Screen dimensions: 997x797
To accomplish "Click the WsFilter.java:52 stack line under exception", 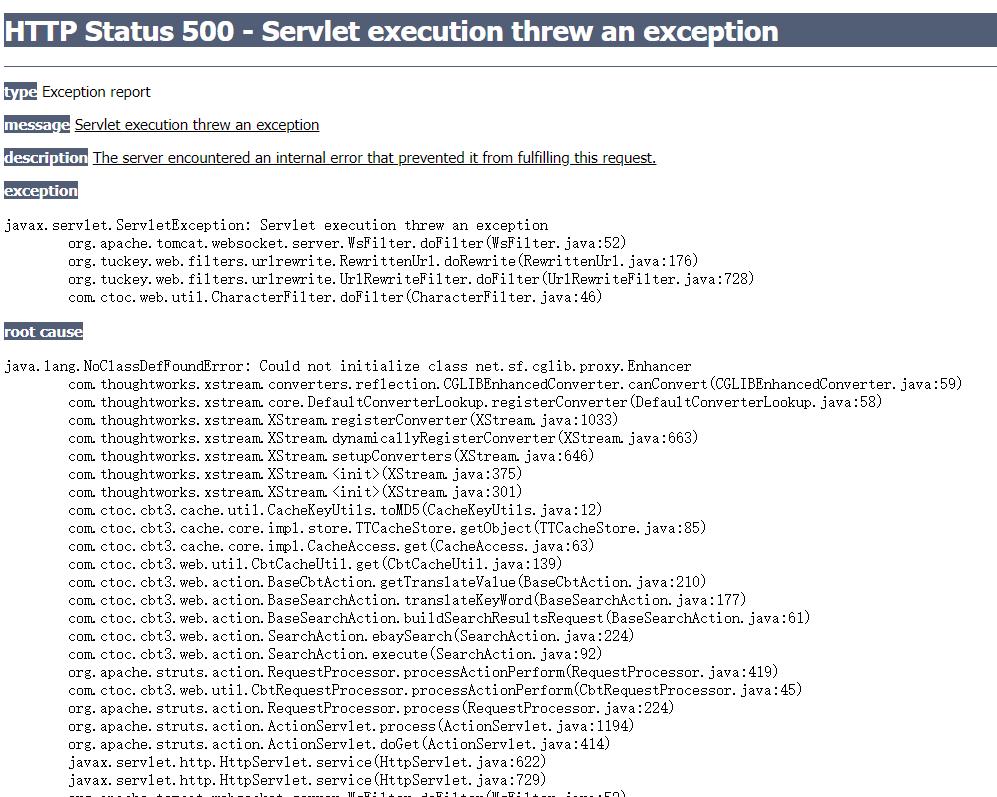I will pos(347,243).
